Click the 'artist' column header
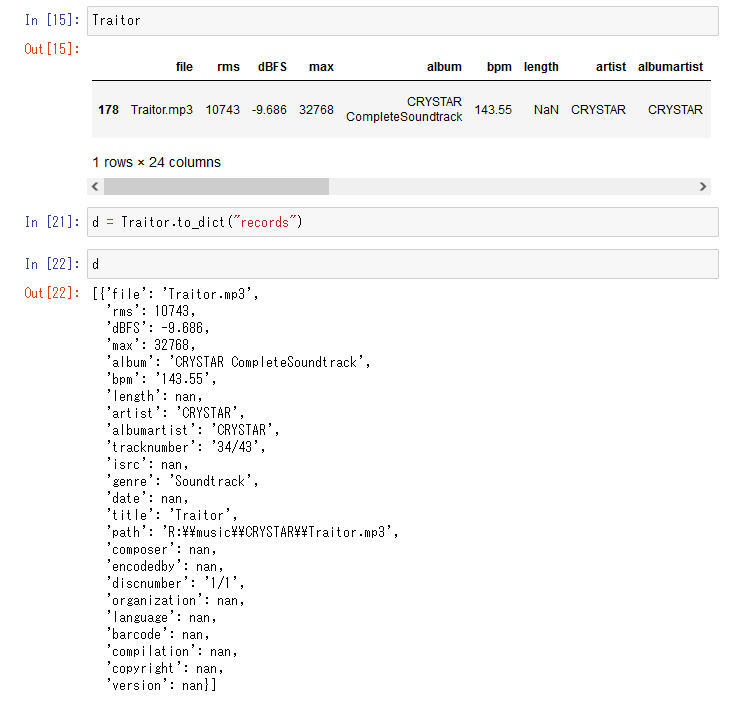 [611, 67]
